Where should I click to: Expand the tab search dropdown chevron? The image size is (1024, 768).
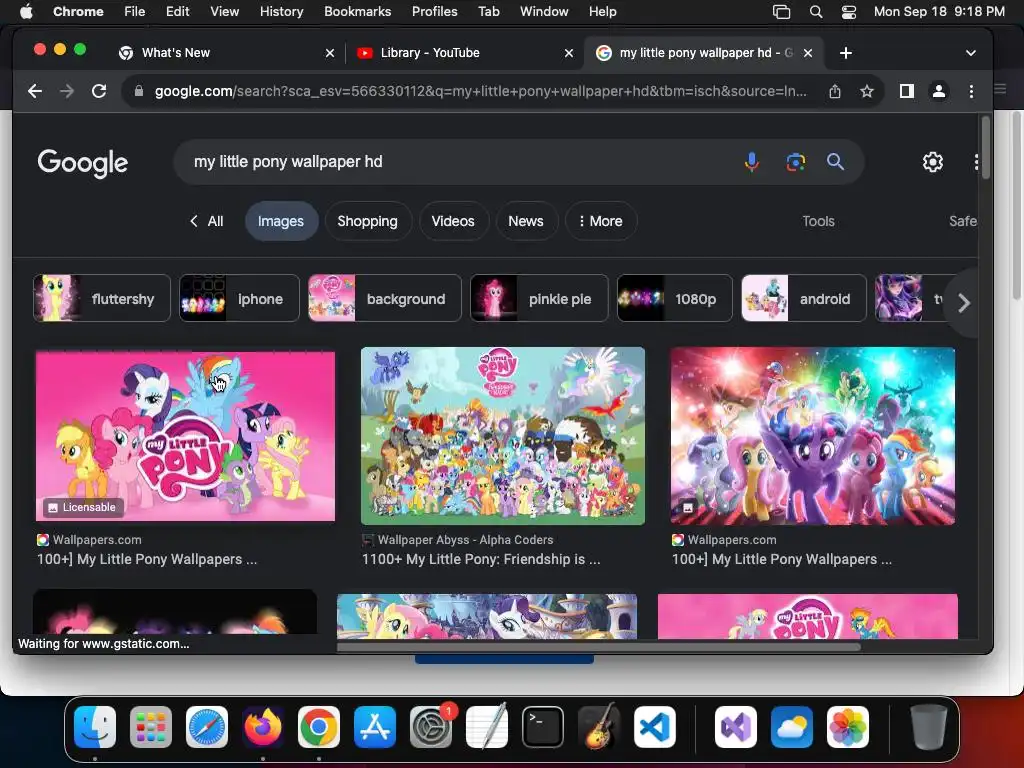pos(970,53)
